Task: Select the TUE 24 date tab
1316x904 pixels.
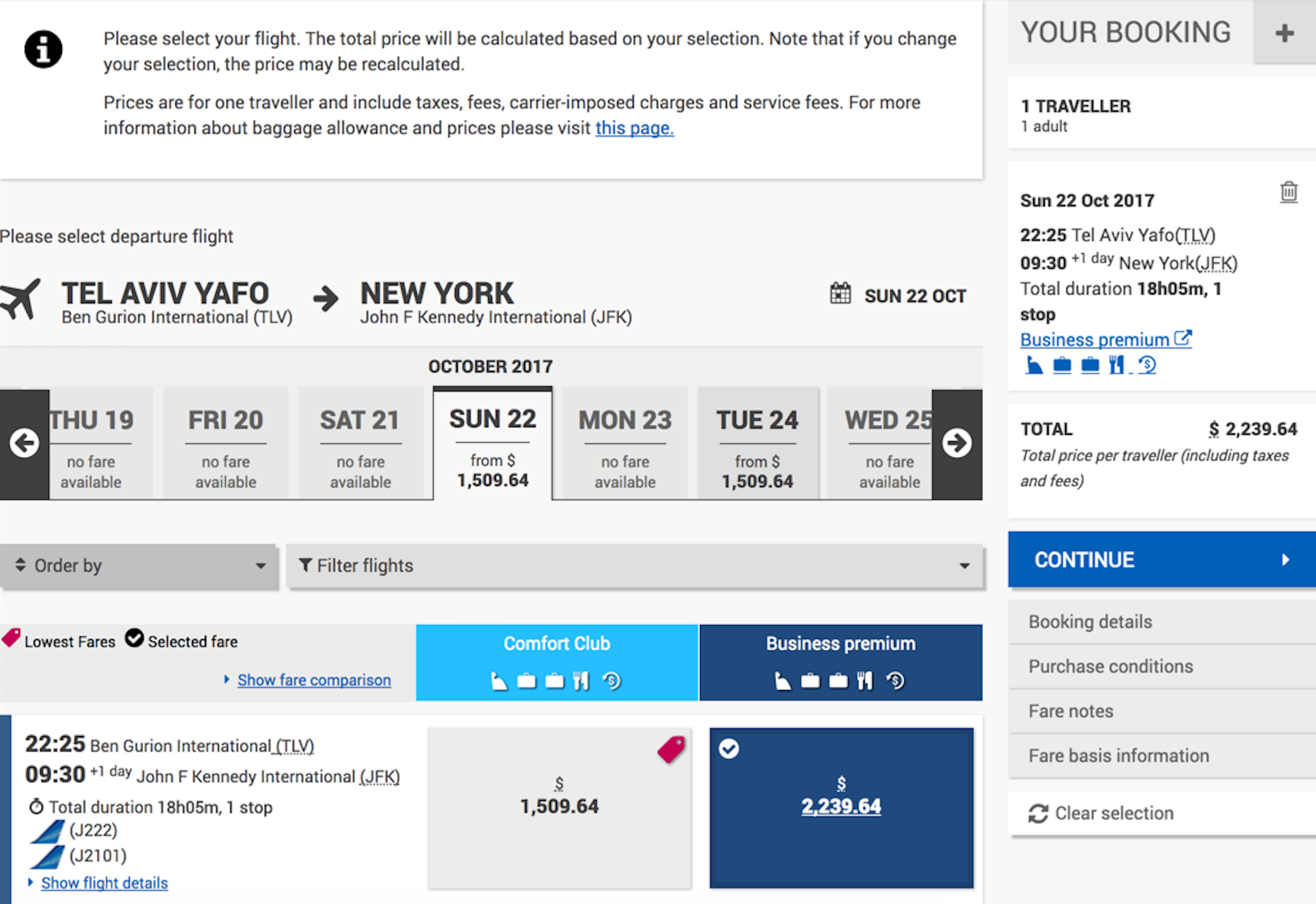Action: point(758,443)
